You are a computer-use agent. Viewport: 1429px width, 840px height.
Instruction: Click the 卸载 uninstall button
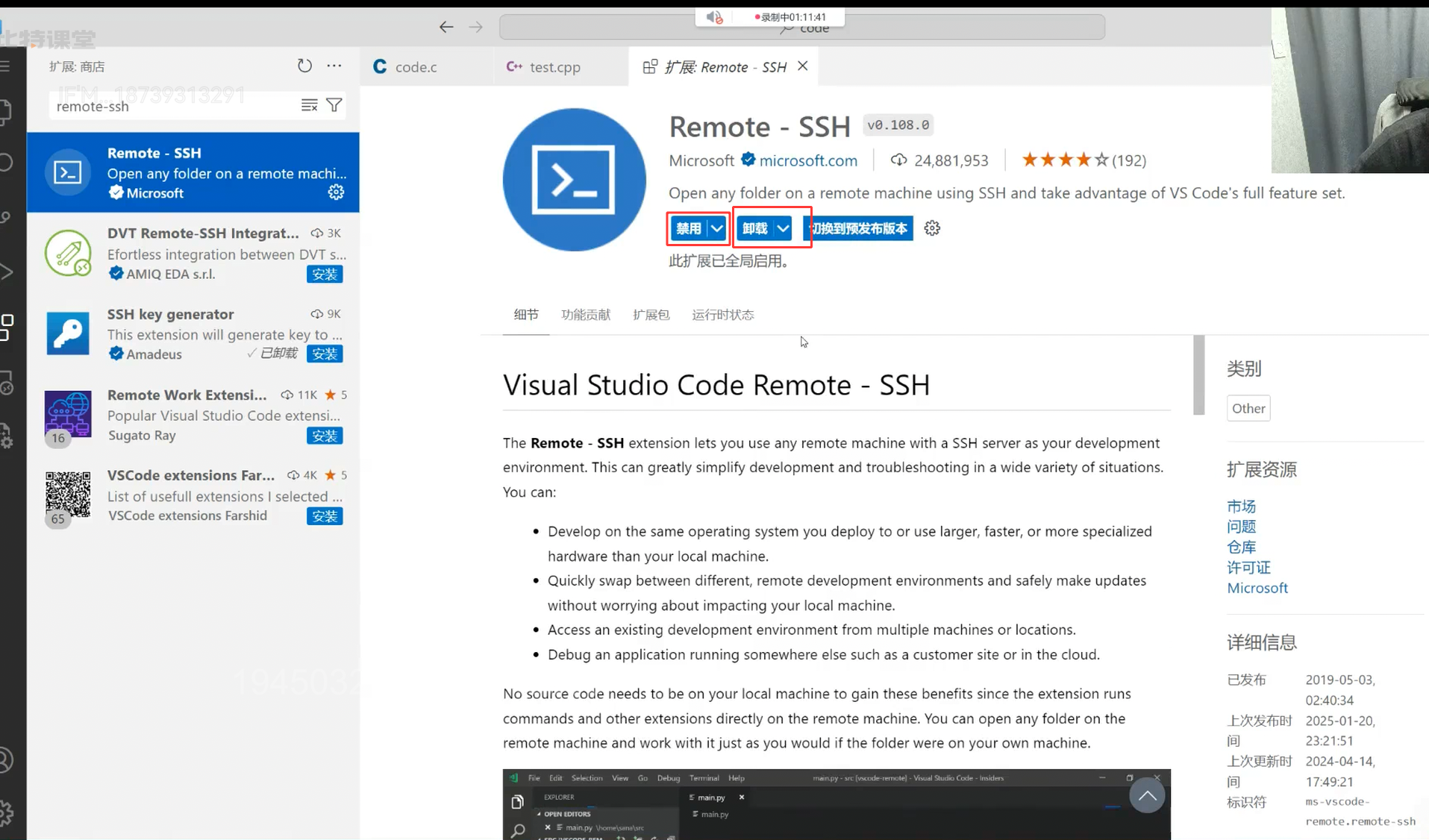[x=754, y=228]
